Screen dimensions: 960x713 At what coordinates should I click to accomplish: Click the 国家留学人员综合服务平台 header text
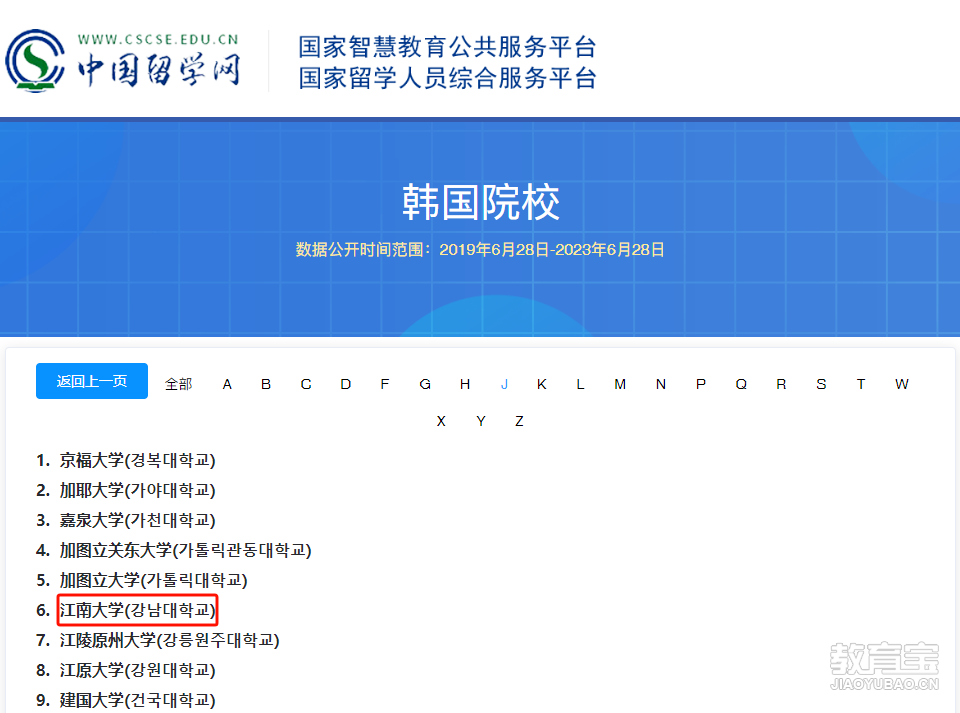[x=447, y=78]
